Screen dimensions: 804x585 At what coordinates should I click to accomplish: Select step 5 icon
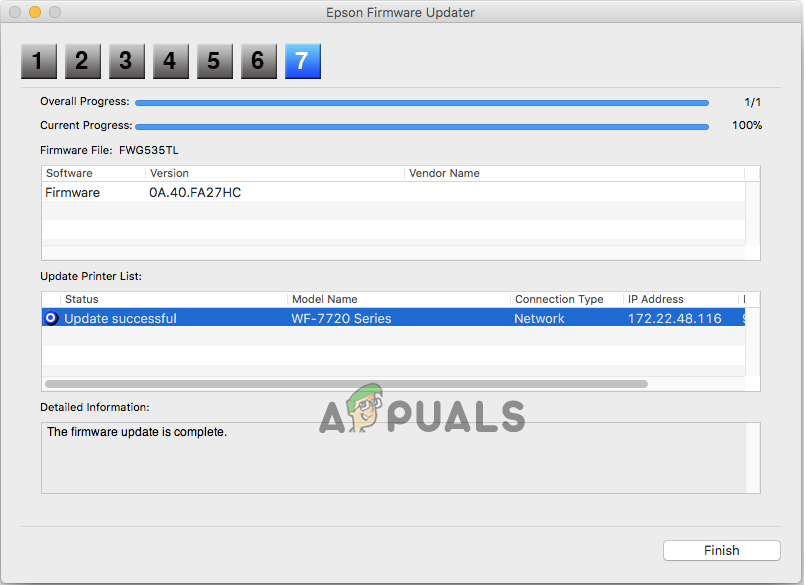[215, 61]
